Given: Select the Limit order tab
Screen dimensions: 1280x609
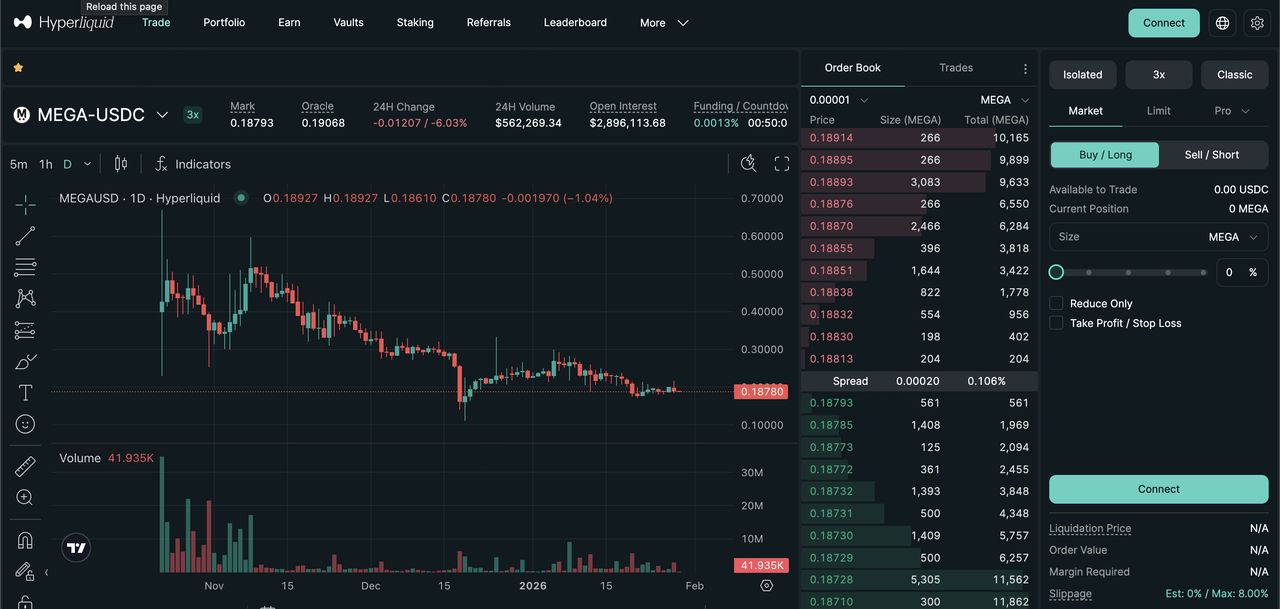Looking at the screenshot, I should tap(1158, 111).
